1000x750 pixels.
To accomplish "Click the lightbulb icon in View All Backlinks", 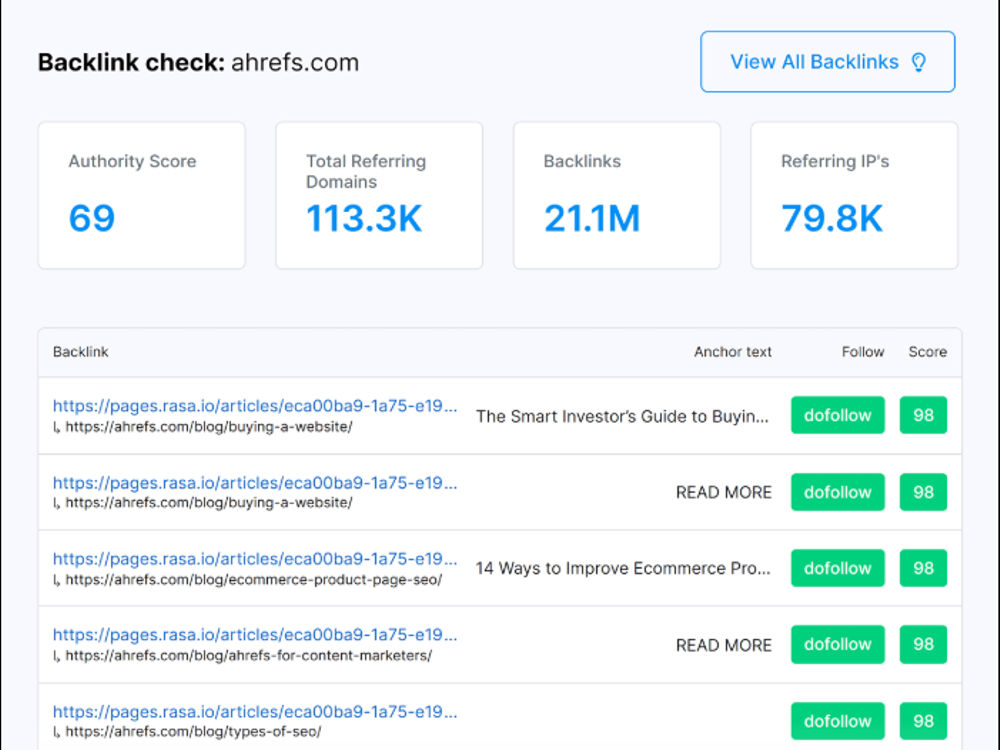I will 918,62.
